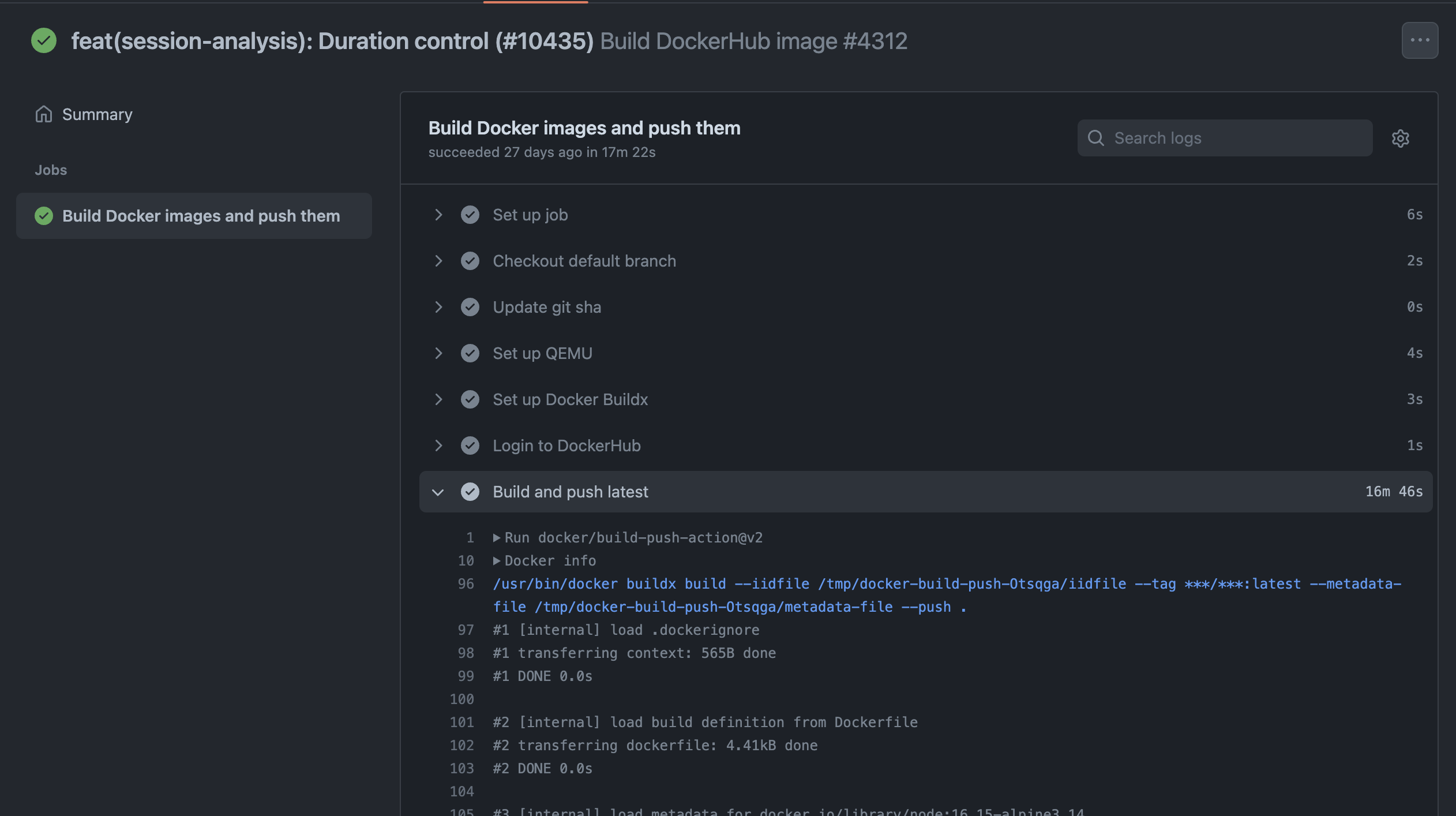1456x816 pixels.
Task: Expand the Docker info log section
Action: click(x=497, y=560)
